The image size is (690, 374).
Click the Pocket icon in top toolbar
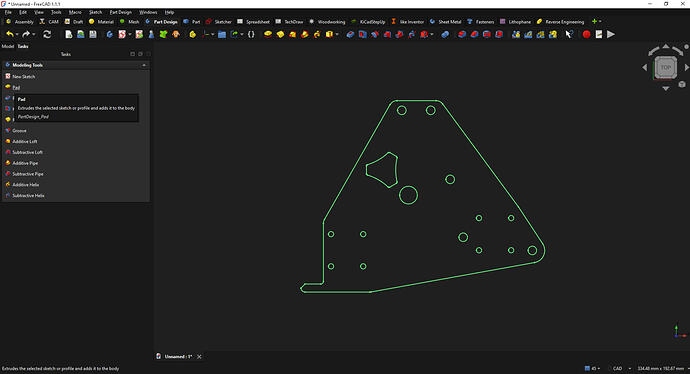350,34
